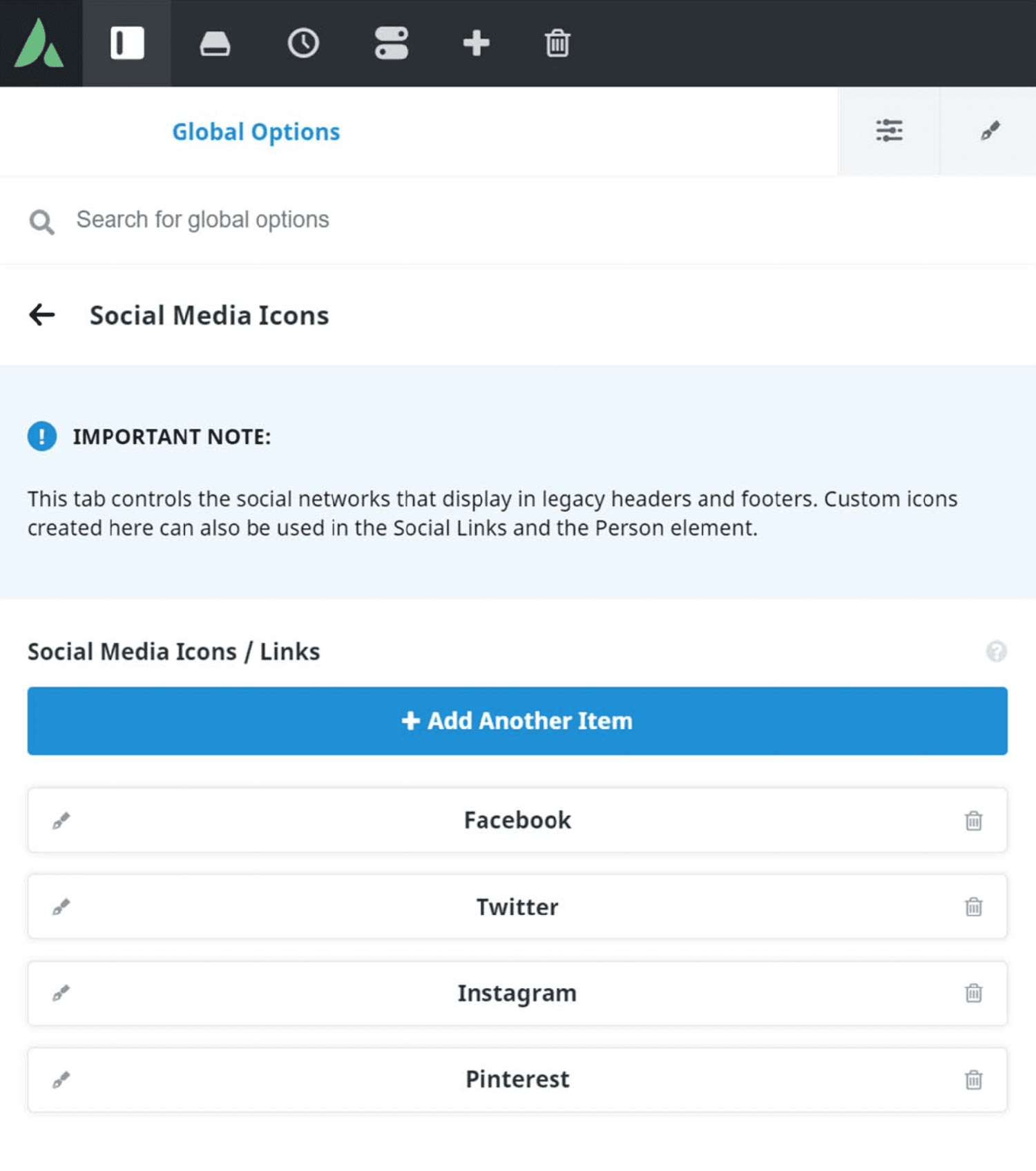Delete the Facebook item
The height and width of the screenshot is (1171, 1036).
point(974,820)
